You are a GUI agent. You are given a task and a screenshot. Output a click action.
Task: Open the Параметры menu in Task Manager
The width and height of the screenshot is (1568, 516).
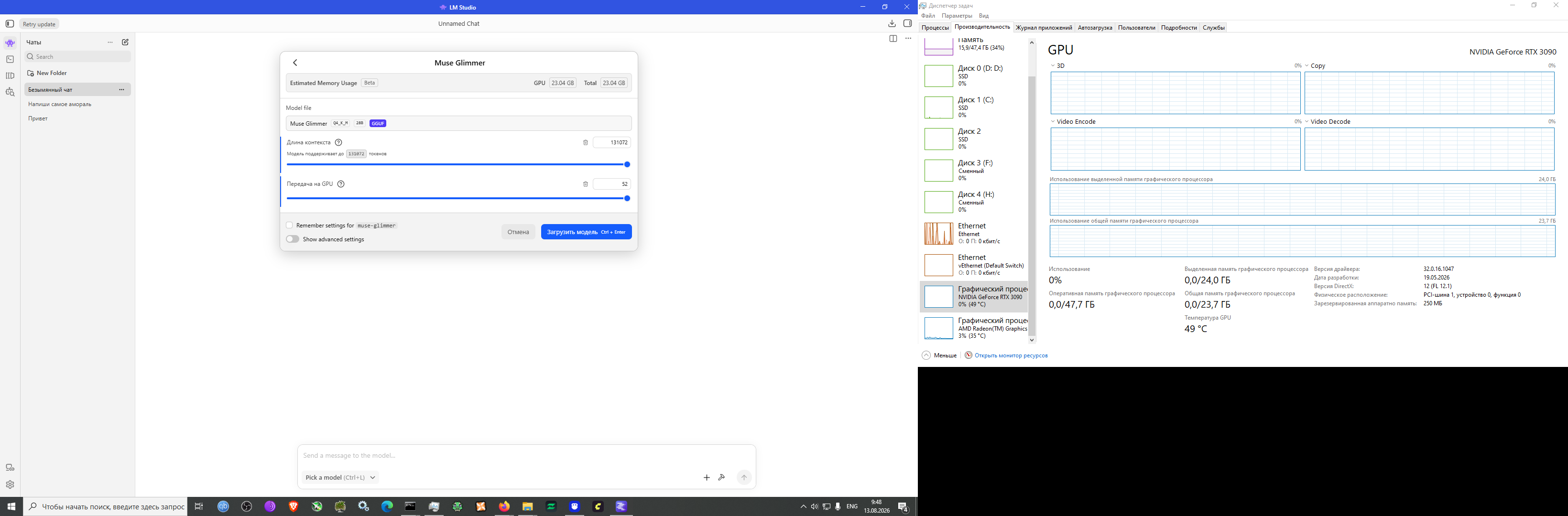coord(957,16)
